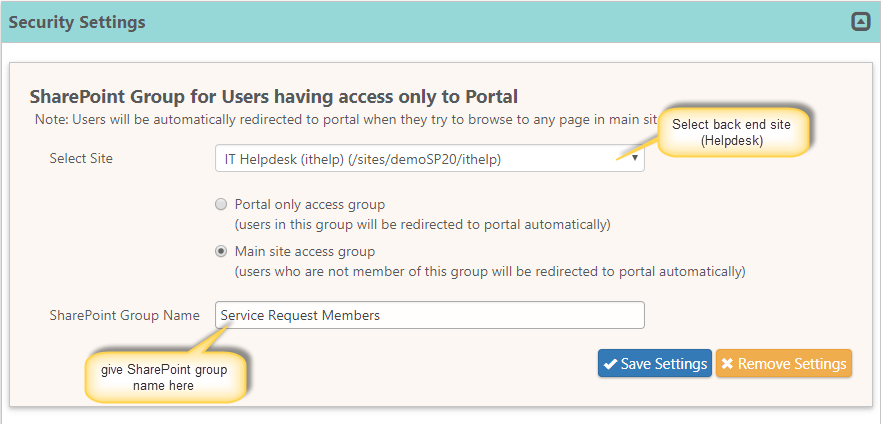Click the 'give SharePoint group name here' callout
The width and height of the screenshot is (882, 424).
pyautogui.click(x=164, y=377)
